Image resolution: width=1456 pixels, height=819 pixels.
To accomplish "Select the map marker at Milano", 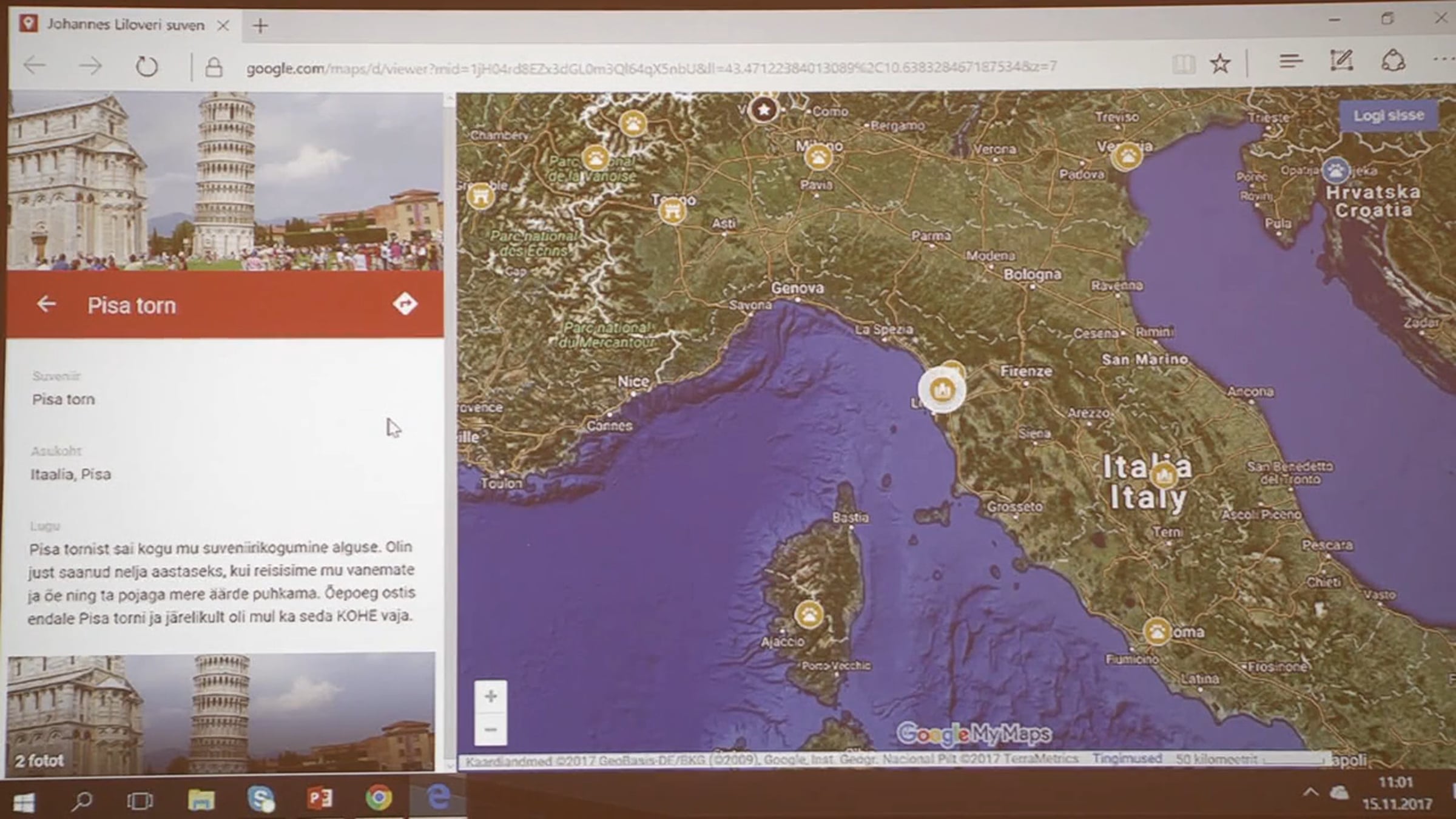I will click(x=818, y=158).
